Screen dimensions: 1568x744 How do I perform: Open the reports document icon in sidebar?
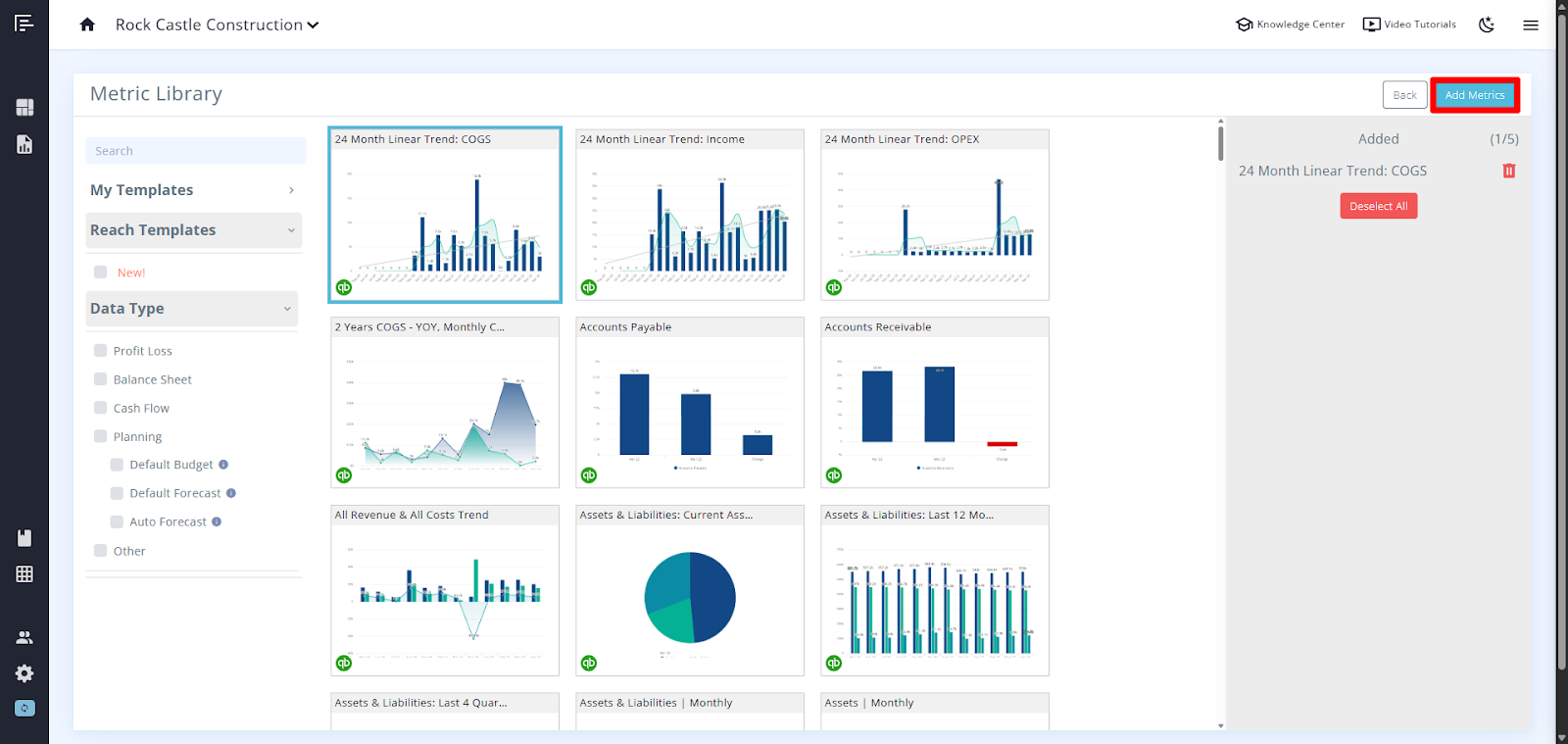click(24, 144)
